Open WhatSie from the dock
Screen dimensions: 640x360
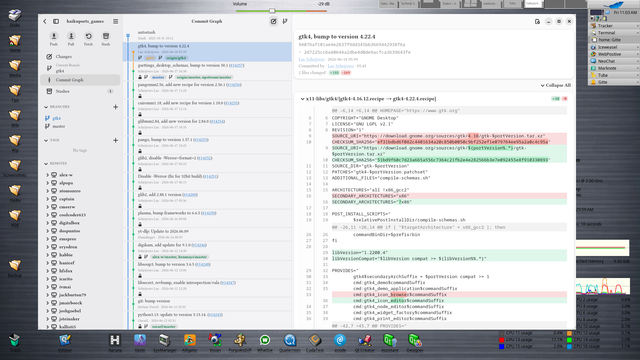tap(264, 342)
